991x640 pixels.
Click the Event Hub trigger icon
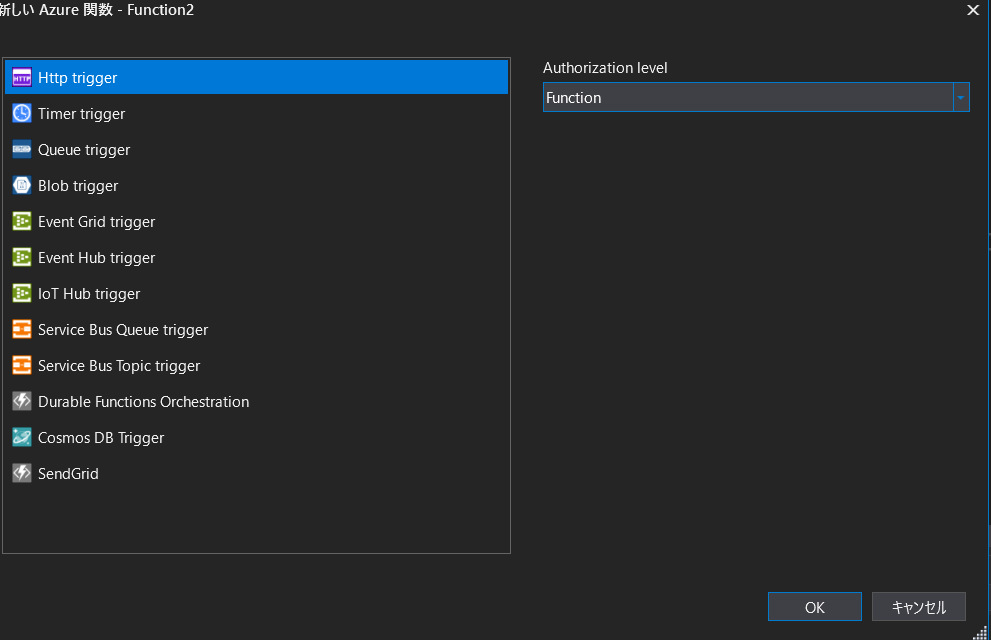tap(21, 258)
